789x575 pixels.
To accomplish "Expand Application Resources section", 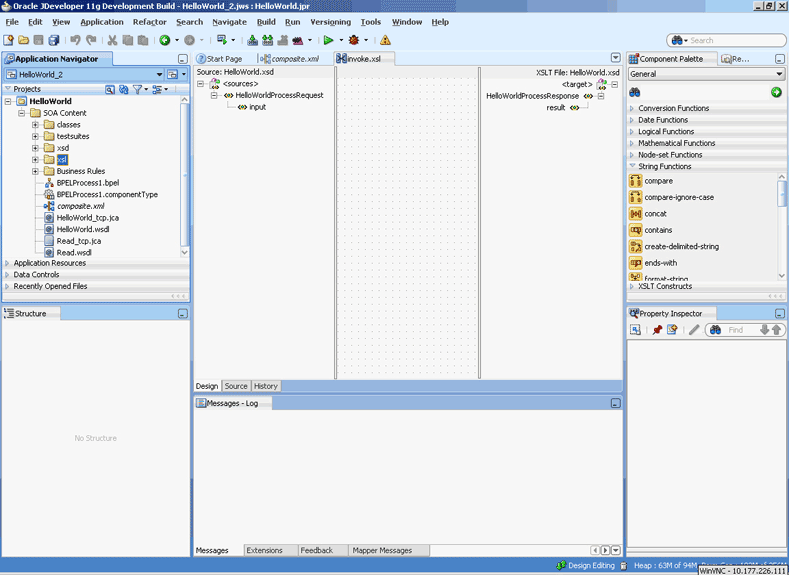I will [7, 263].
